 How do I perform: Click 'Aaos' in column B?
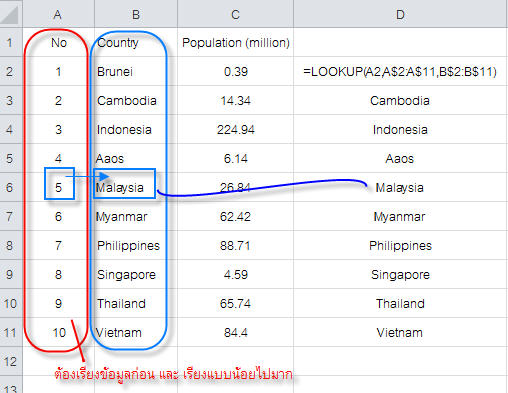click(136, 158)
